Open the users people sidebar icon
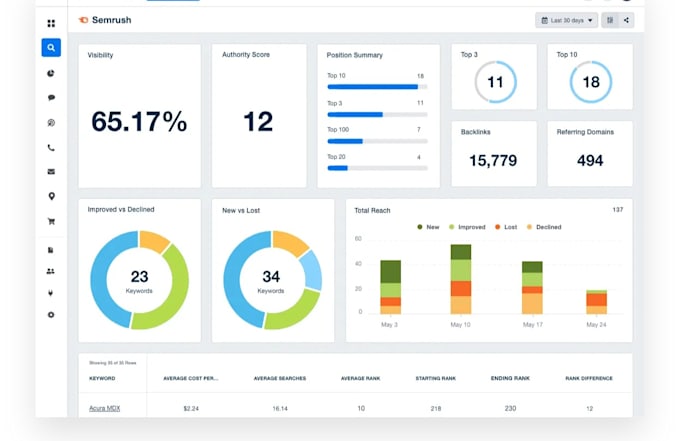This screenshot has height=441, width=680. 51,271
